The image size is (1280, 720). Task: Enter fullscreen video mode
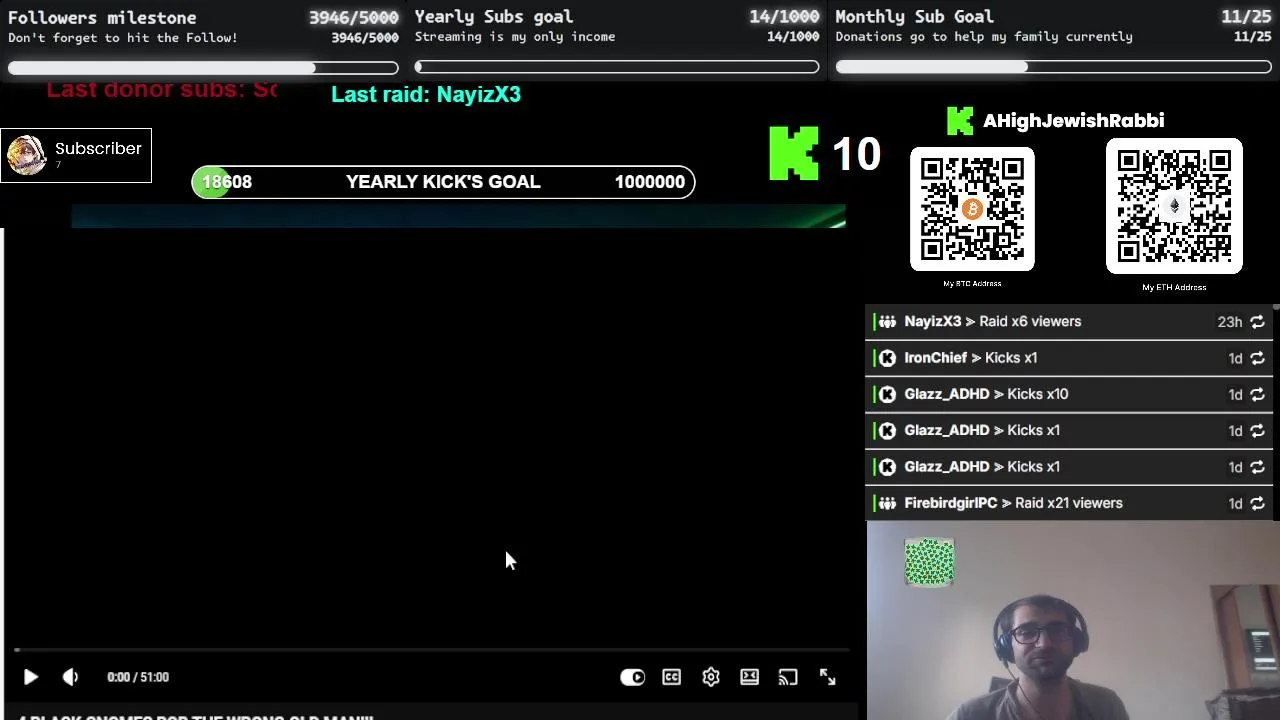click(828, 677)
